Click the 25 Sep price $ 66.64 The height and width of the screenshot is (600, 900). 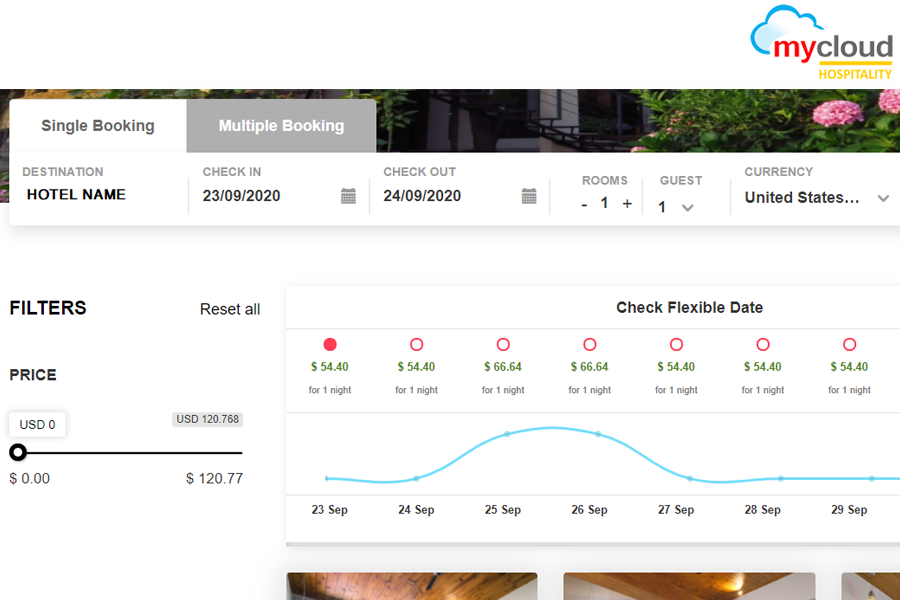coord(503,366)
